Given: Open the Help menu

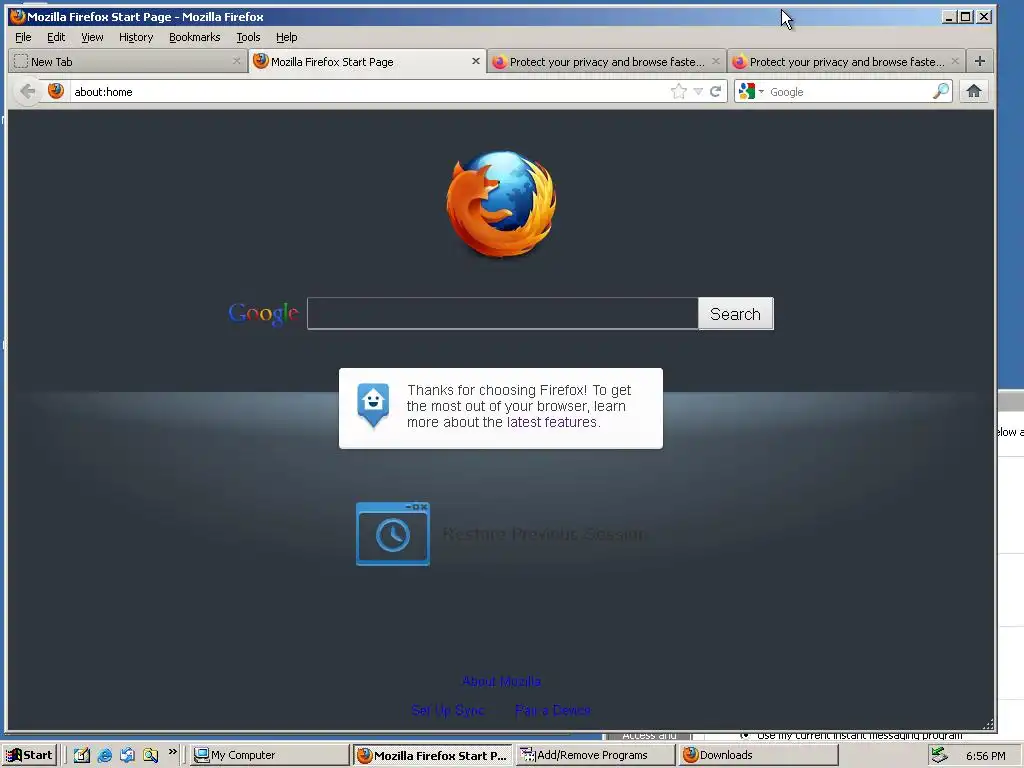Looking at the screenshot, I should click(x=286, y=37).
